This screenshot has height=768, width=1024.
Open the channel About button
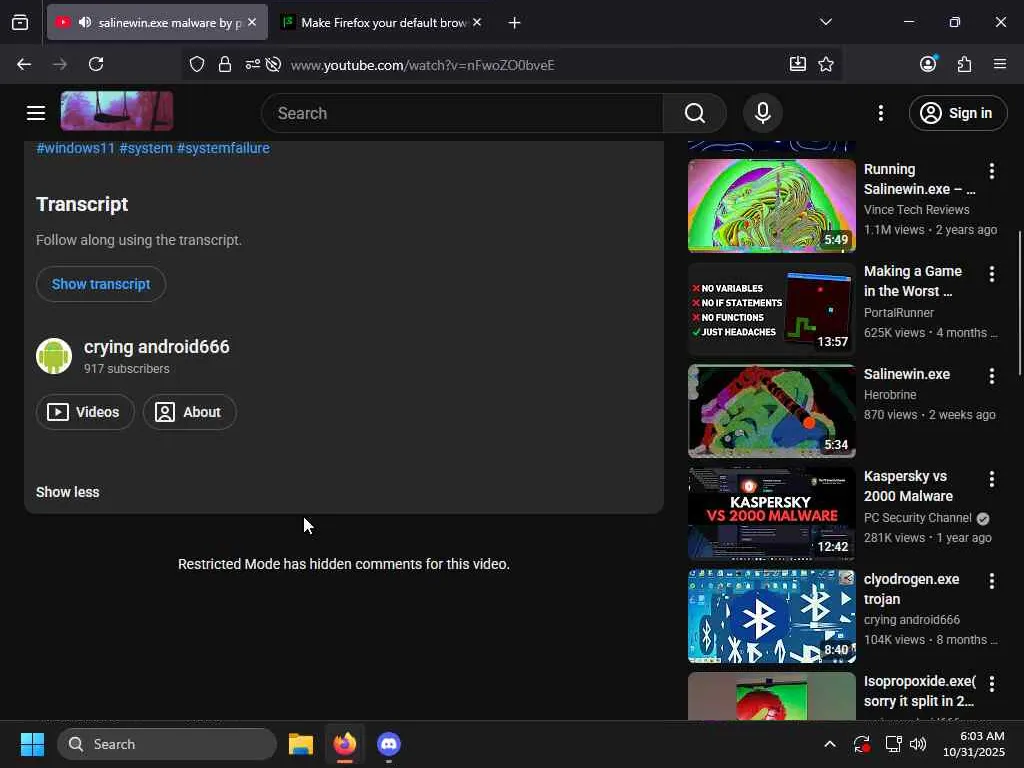pyautogui.click(x=189, y=412)
